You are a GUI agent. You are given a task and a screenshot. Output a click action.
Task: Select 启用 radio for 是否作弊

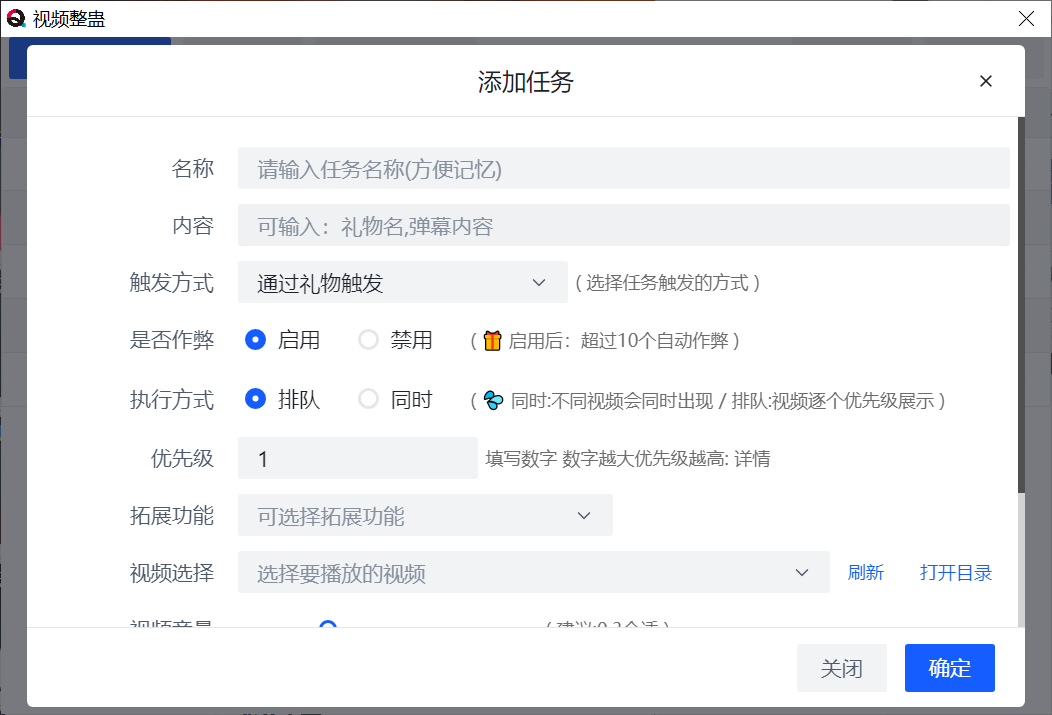click(x=256, y=340)
